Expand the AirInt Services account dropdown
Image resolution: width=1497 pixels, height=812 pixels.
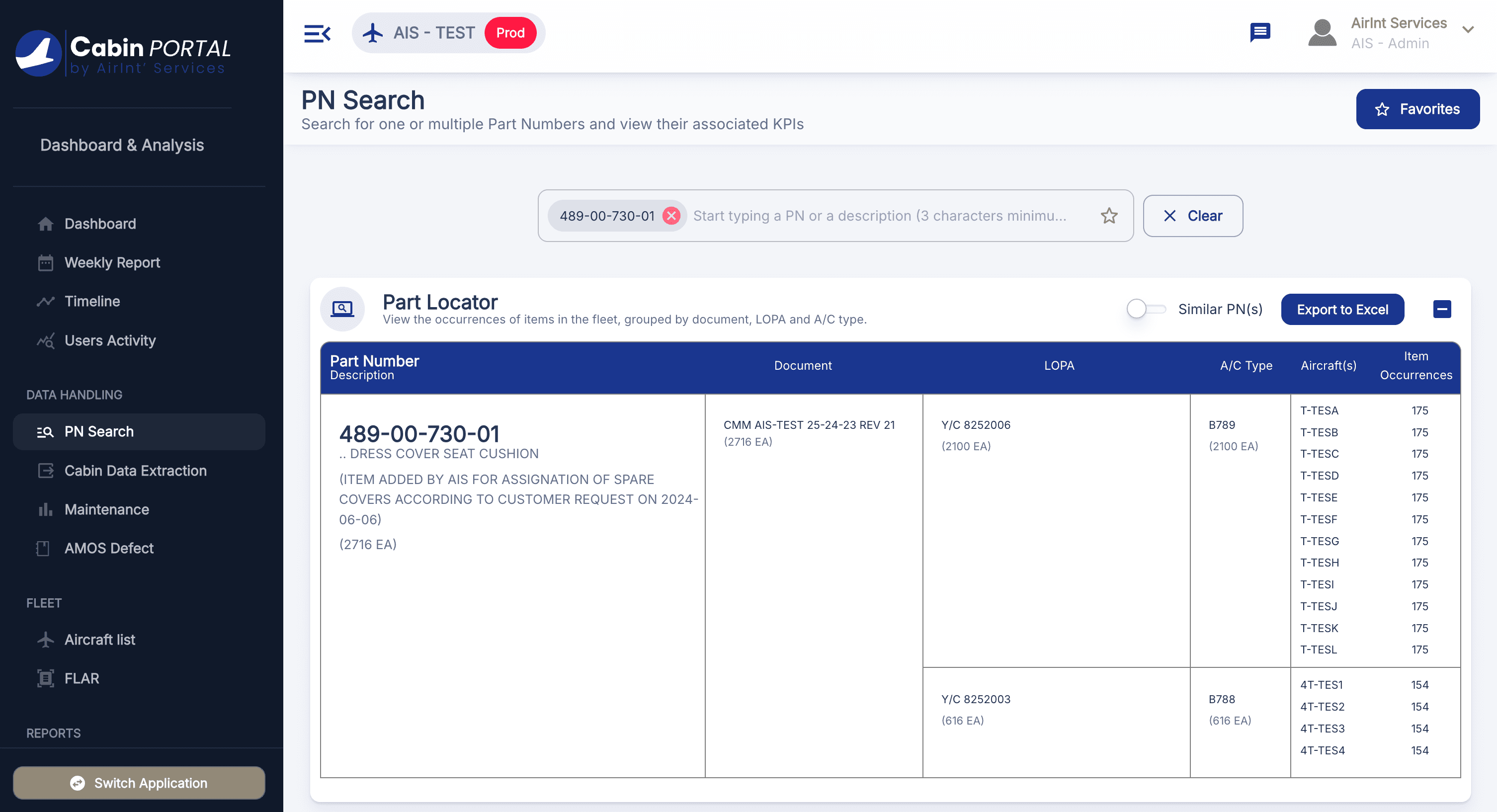1467,30
